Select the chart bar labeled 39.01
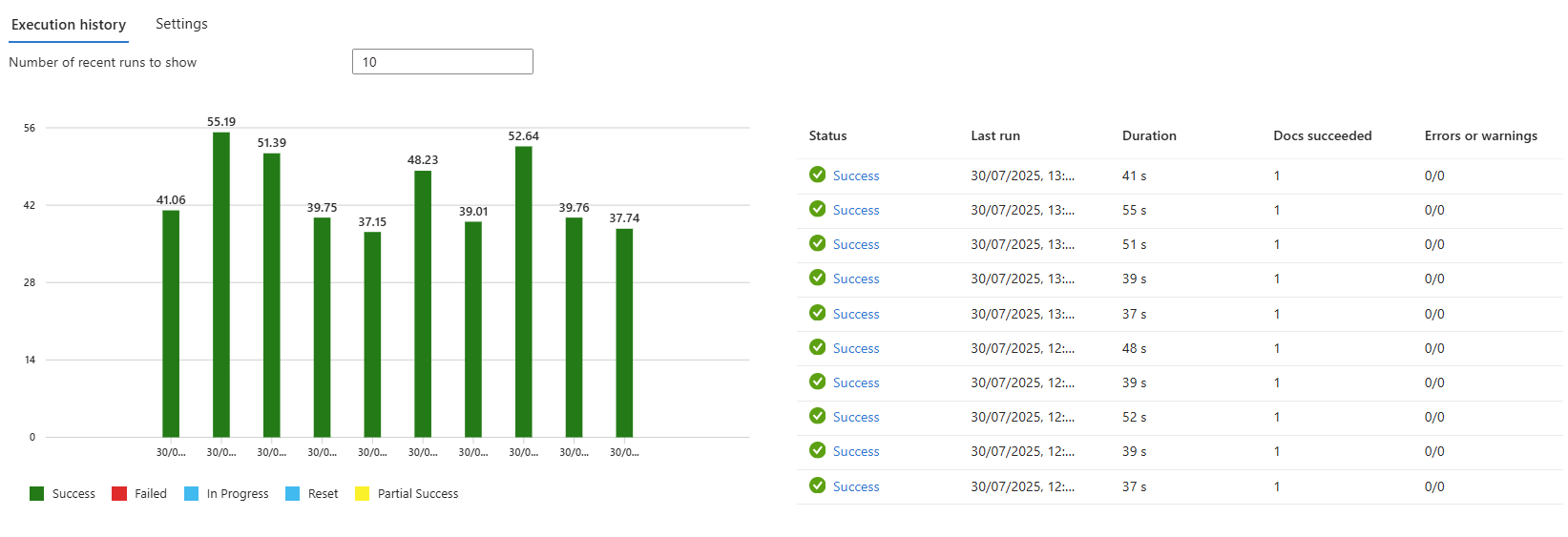The width and height of the screenshot is (1568, 537). (x=473, y=329)
